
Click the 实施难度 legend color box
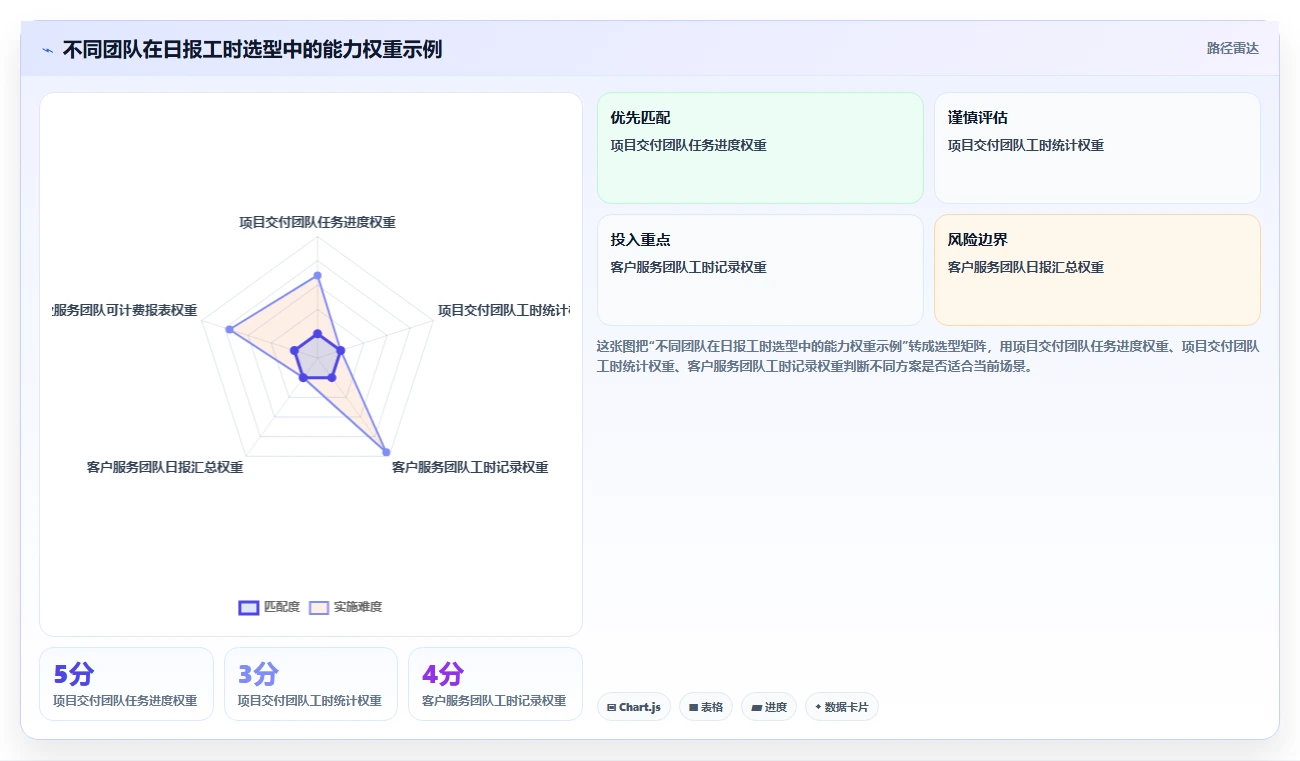[319, 607]
